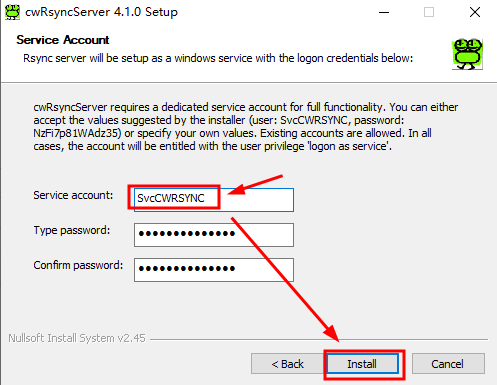
Task: Go back with the Back button
Action: coord(287,364)
